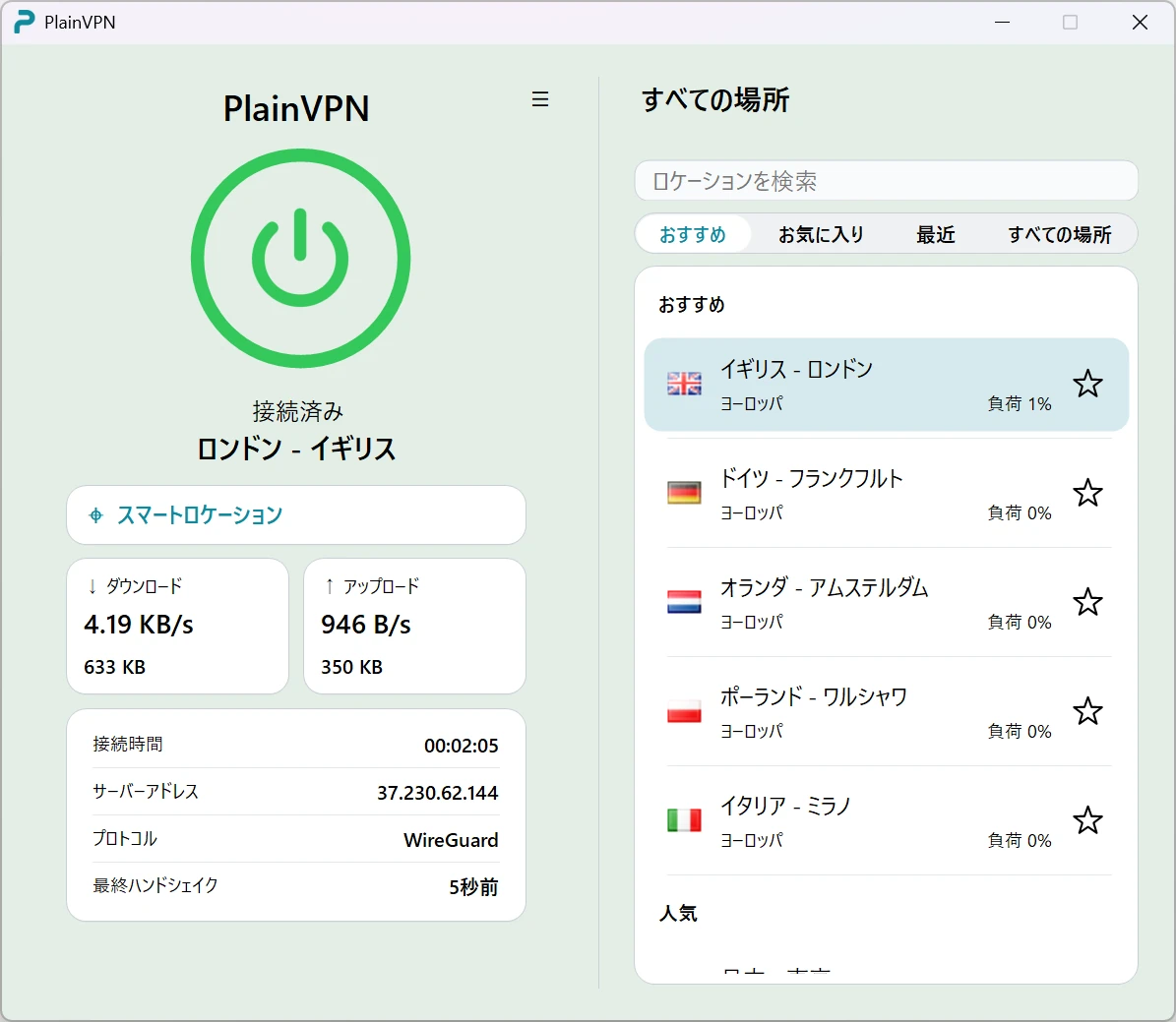Click the Poland flag icon
The height and width of the screenshot is (1022, 1176).
[x=684, y=711]
